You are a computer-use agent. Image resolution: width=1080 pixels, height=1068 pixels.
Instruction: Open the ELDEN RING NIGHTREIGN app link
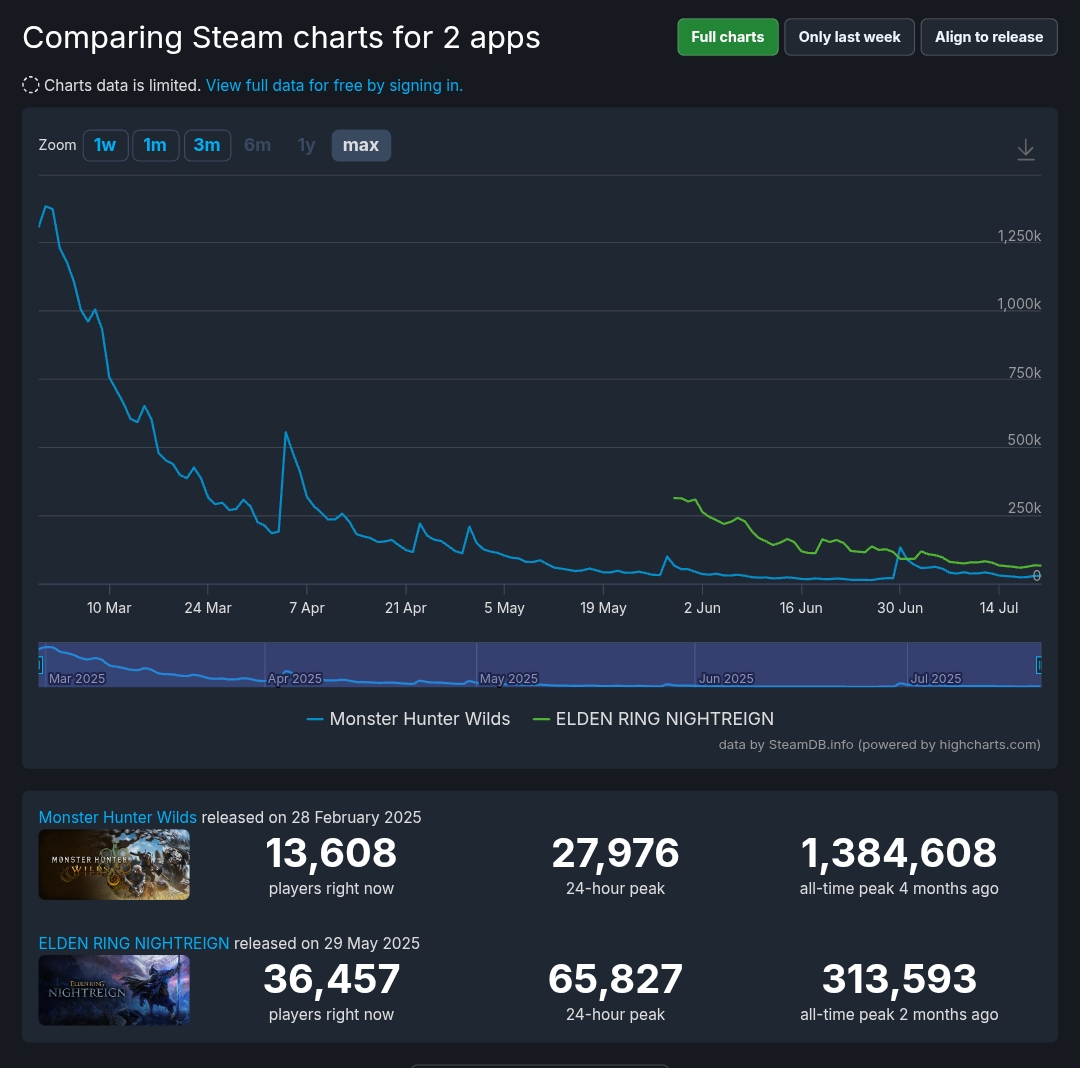(x=134, y=943)
